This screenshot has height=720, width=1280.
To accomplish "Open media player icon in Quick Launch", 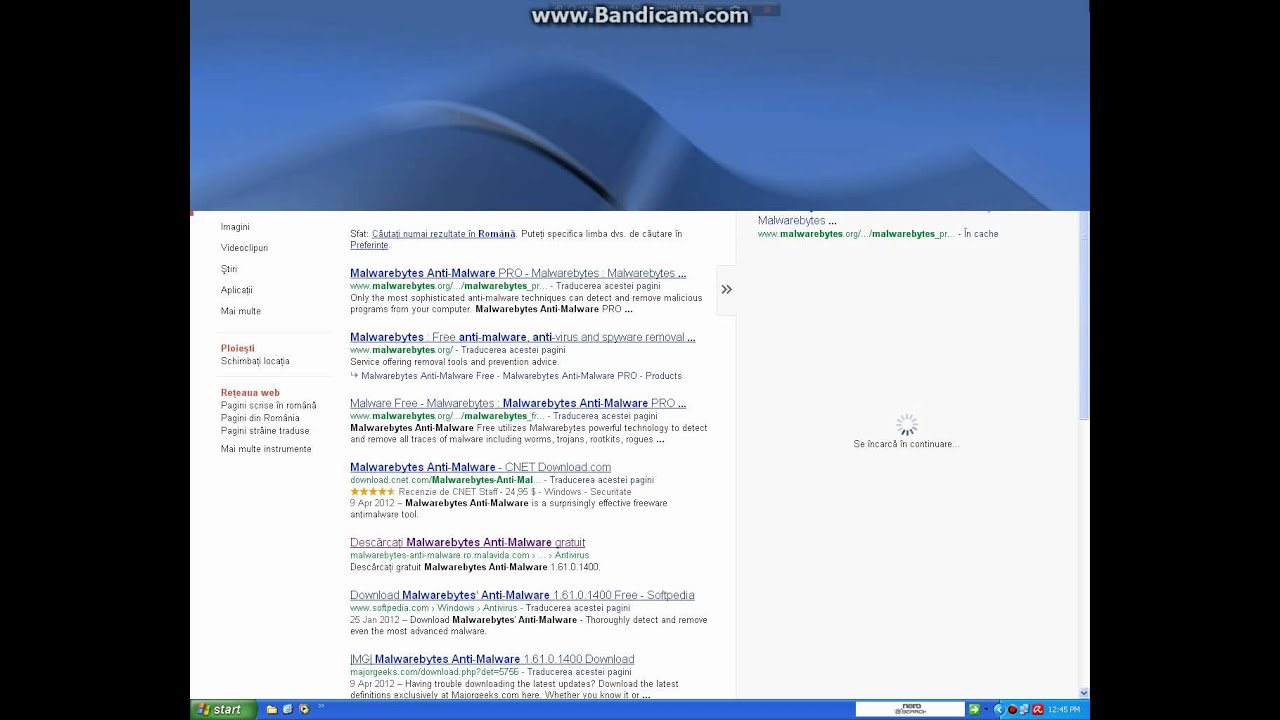I will [304, 710].
